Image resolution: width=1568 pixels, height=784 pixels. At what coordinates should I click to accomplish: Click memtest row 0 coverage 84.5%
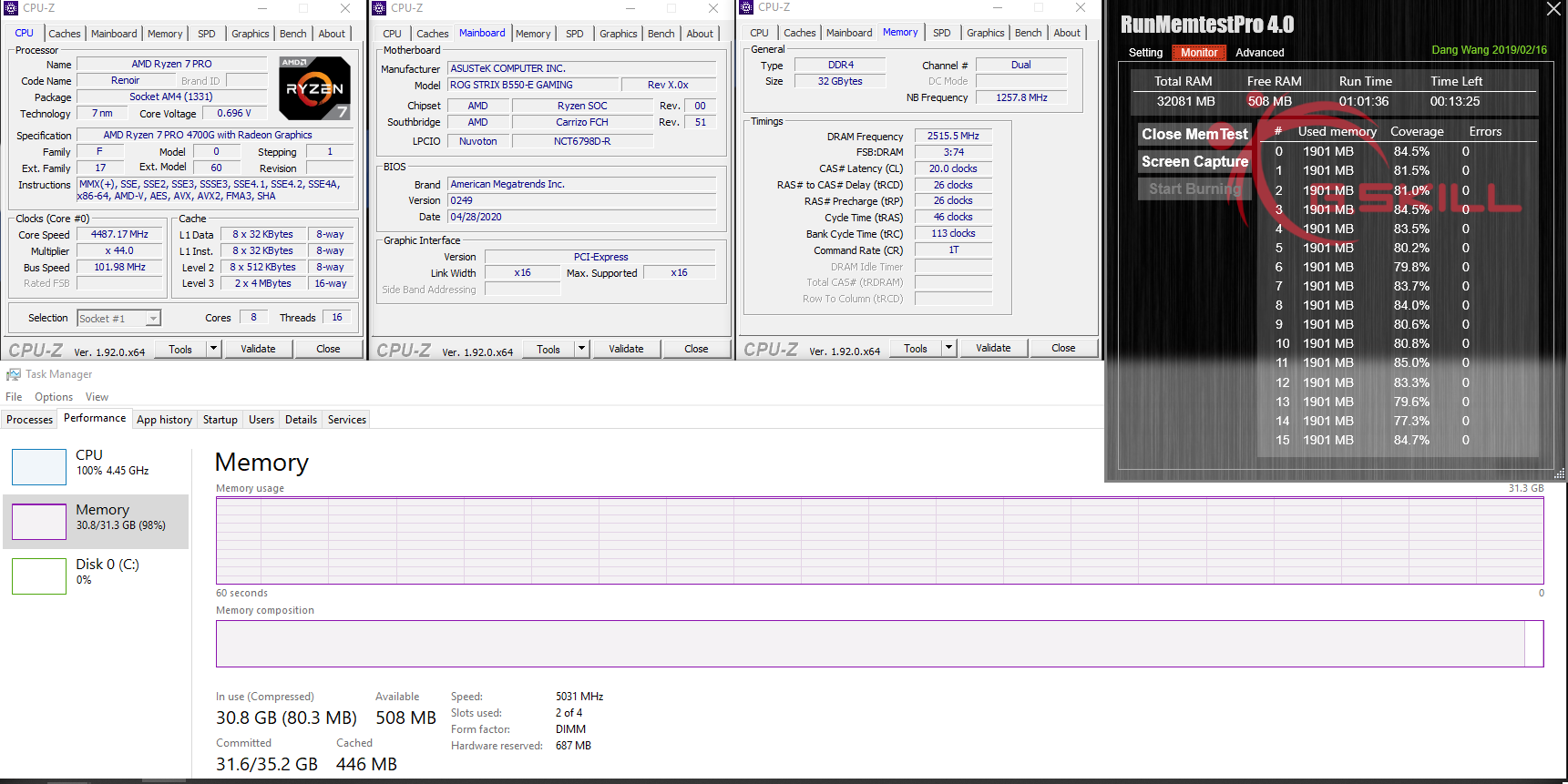pos(1411,151)
